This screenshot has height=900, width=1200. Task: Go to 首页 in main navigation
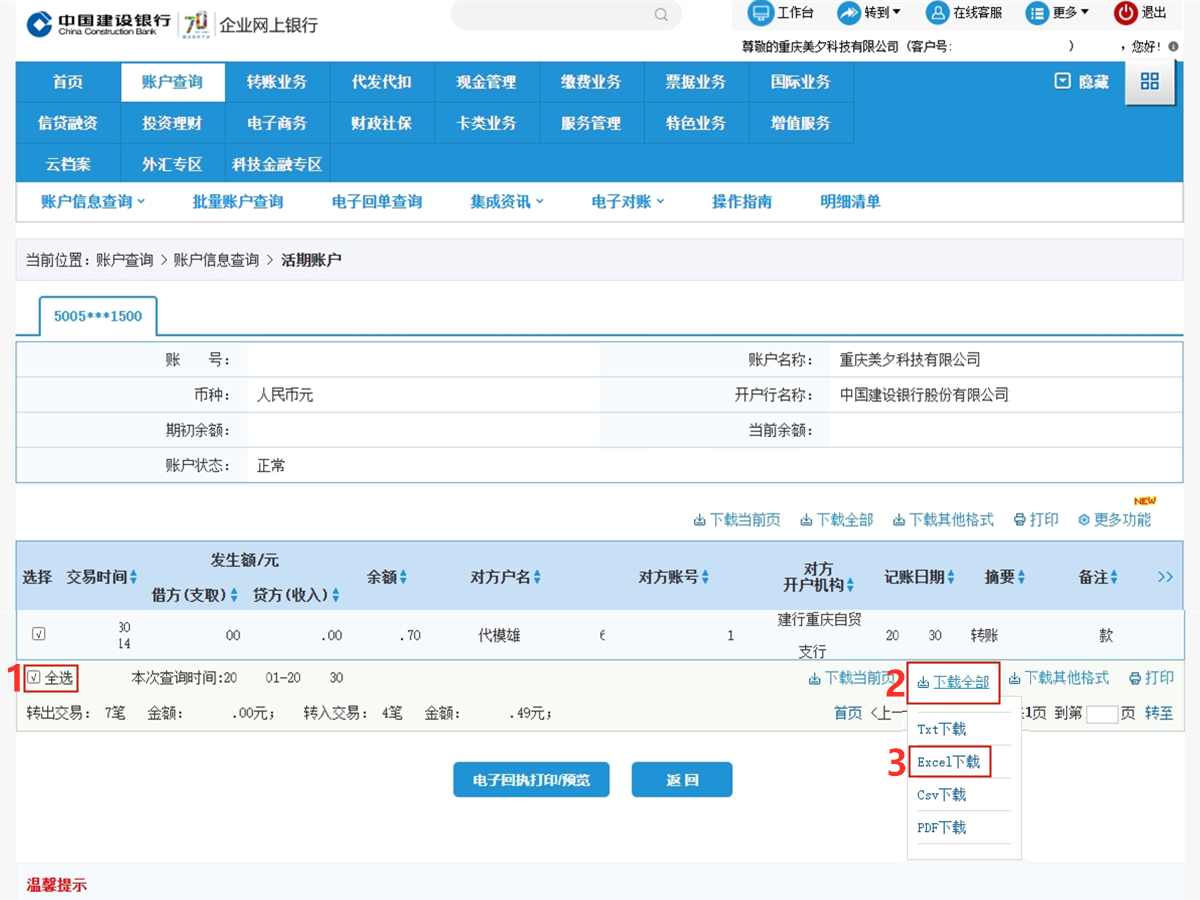(x=68, y=82)
